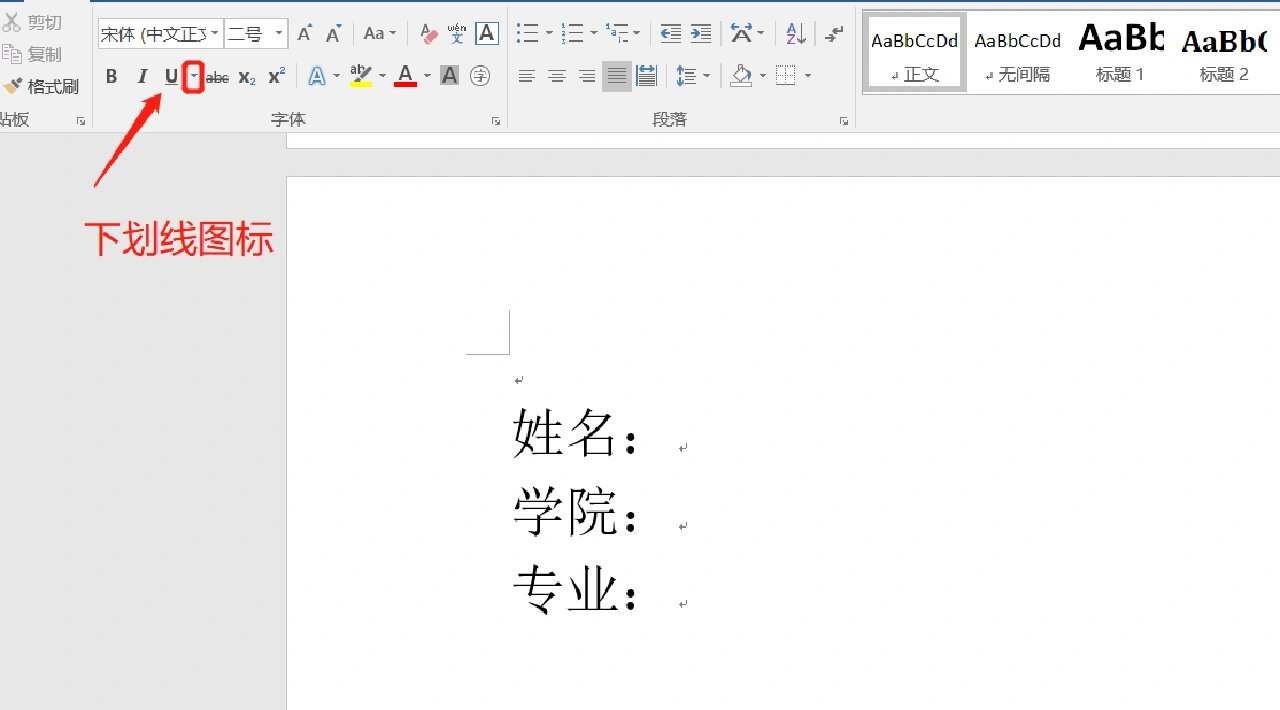Open line spacing options

692,76
